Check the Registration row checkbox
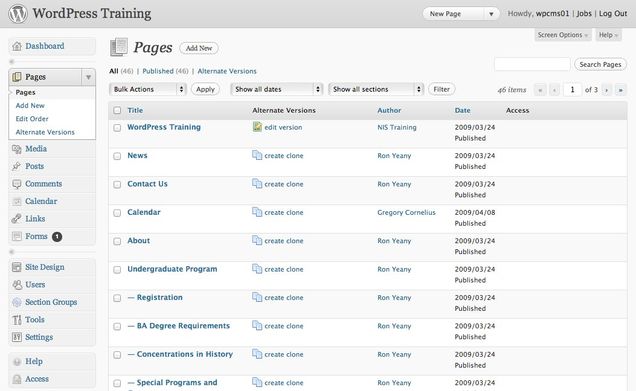The height and width of the screenshot is (391, 636). tap(117, 298)
